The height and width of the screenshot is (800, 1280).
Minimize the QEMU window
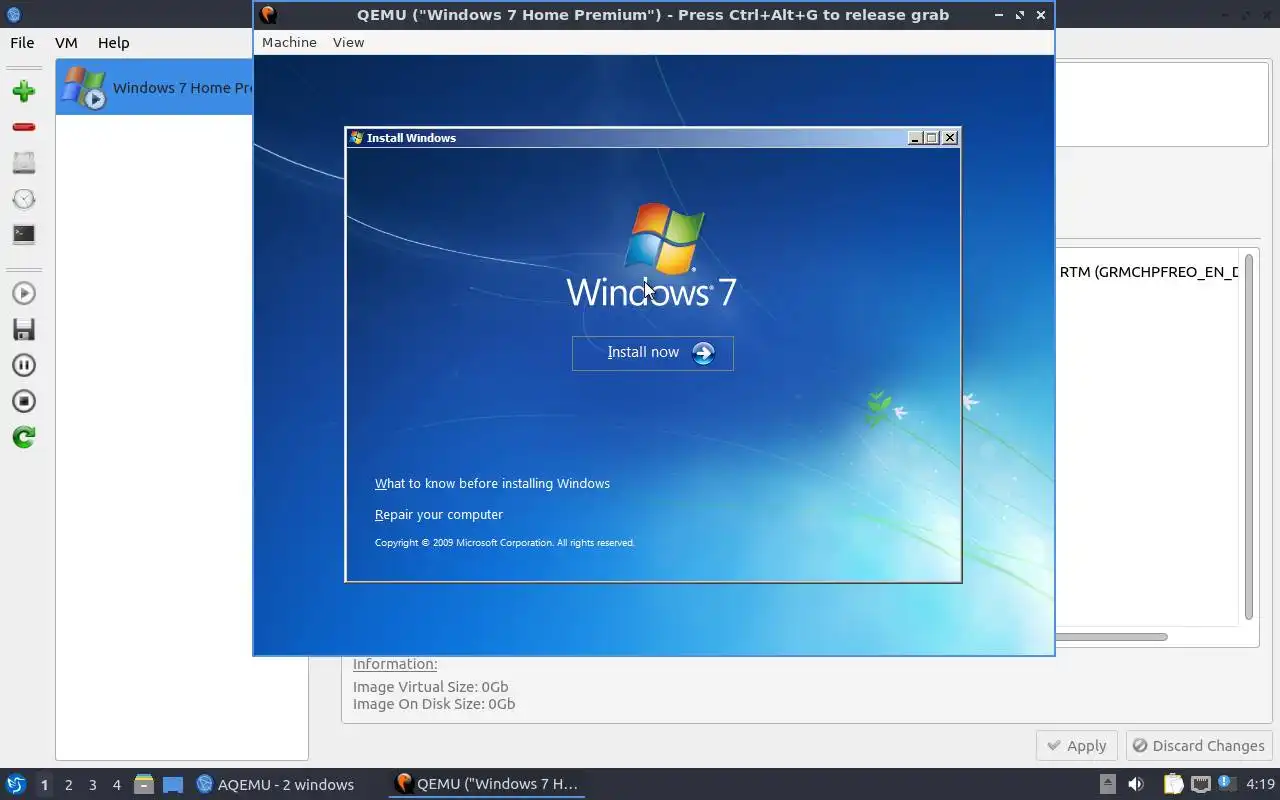[999, 15]
